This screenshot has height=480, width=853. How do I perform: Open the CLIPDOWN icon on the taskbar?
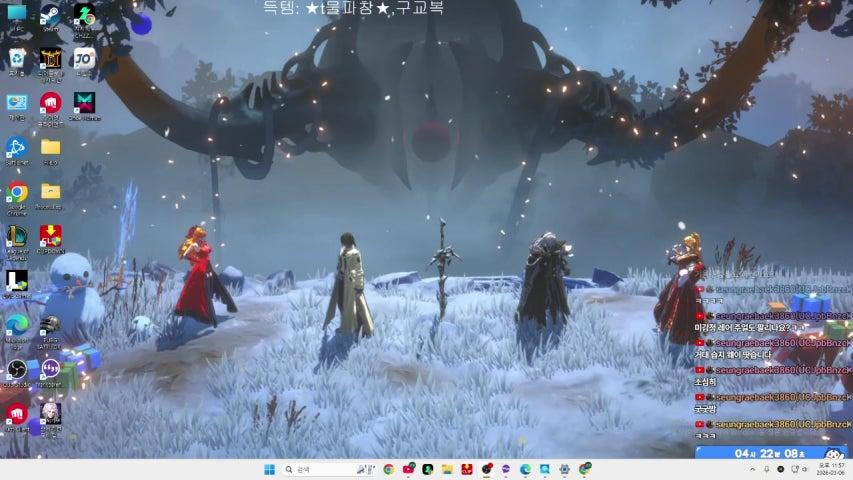[467, 469]
